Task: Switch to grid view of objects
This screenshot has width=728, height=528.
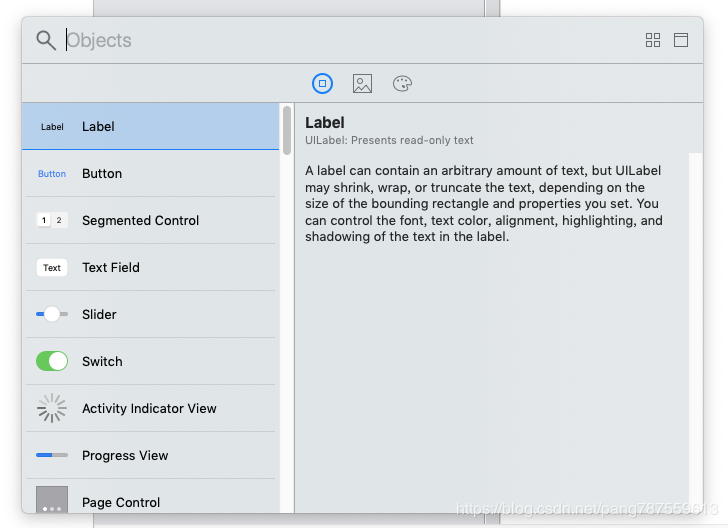Action: click(652, 40)
